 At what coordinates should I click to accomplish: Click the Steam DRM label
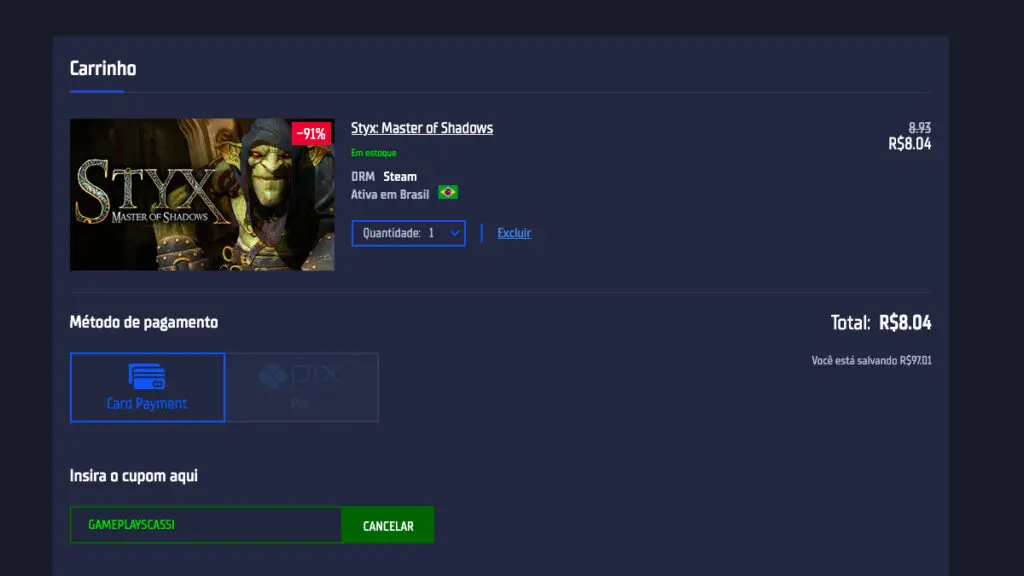[x=401, y=176]
